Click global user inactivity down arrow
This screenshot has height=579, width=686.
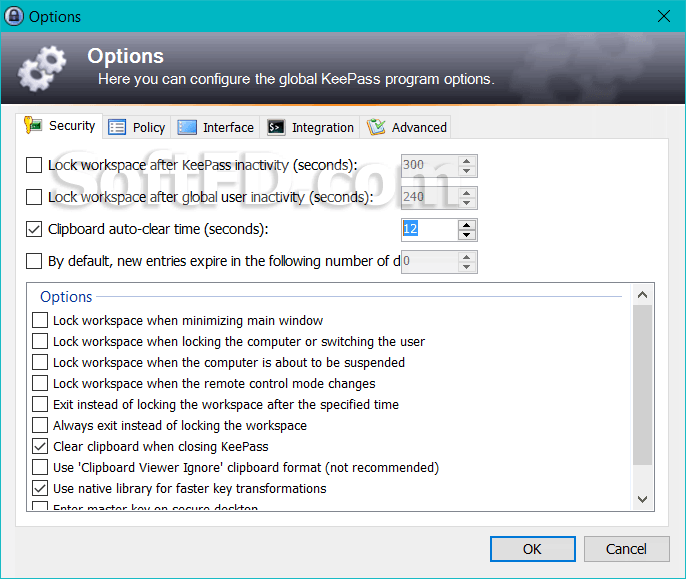(467, 203)
